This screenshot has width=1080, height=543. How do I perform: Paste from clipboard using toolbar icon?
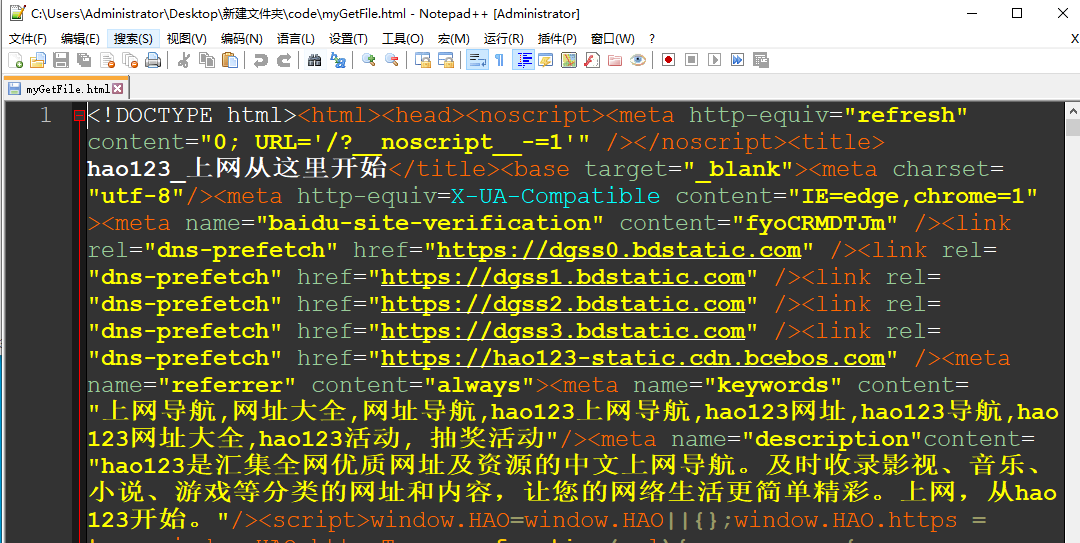230,60
